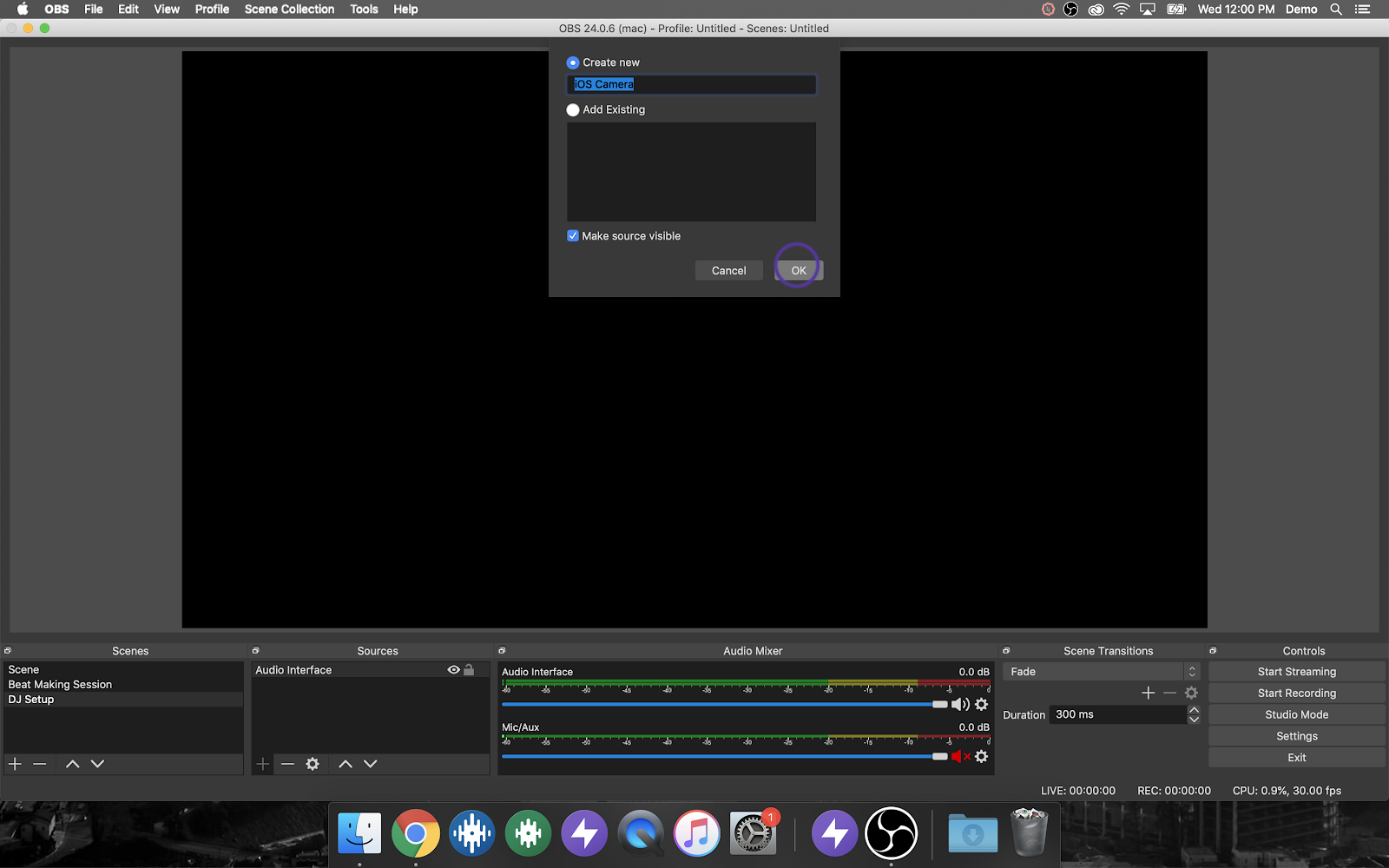Select the Create new radio button
1389x868 pixels.
pos(573,62)
